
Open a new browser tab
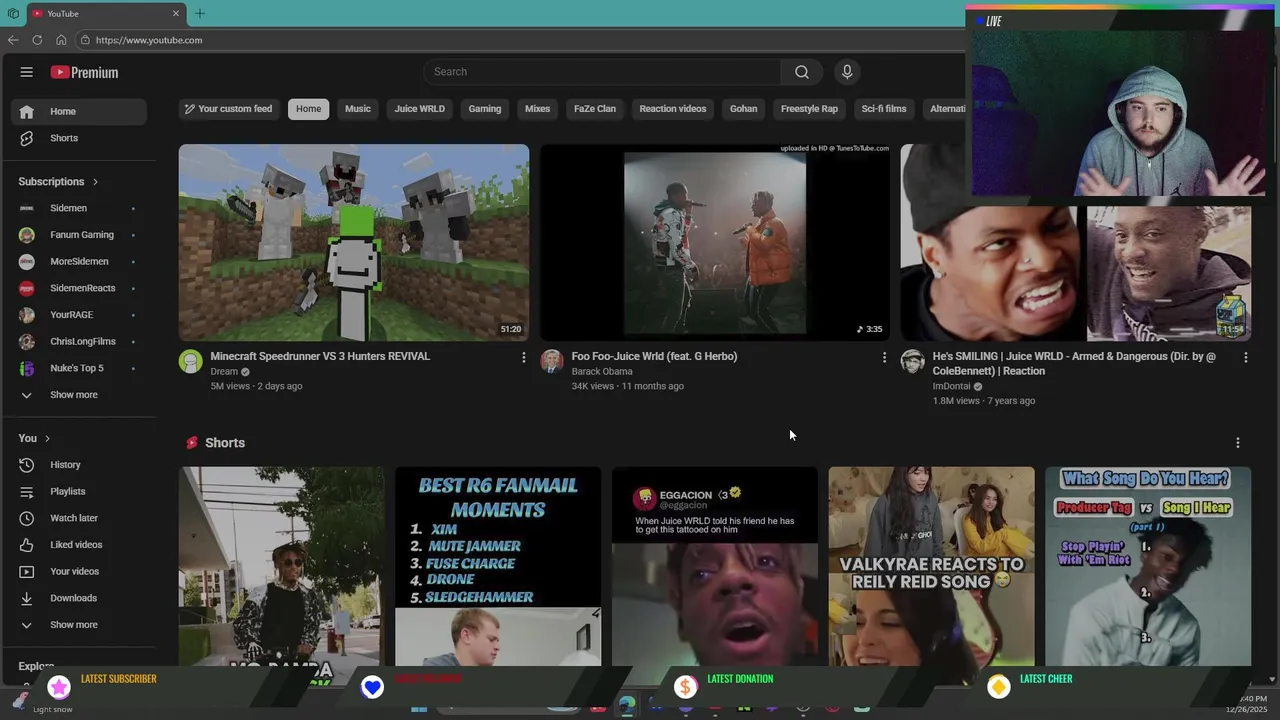click(x=200, y=13)
